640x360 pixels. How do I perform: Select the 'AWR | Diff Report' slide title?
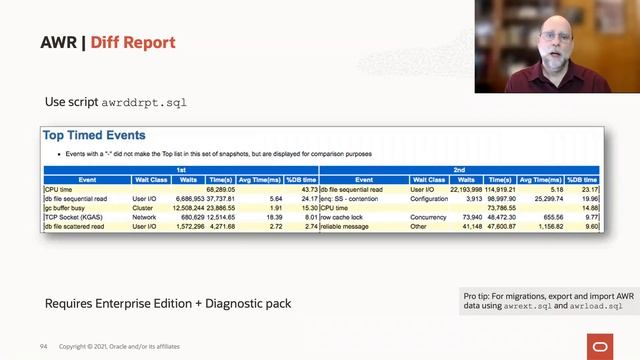tap(108, 42)
